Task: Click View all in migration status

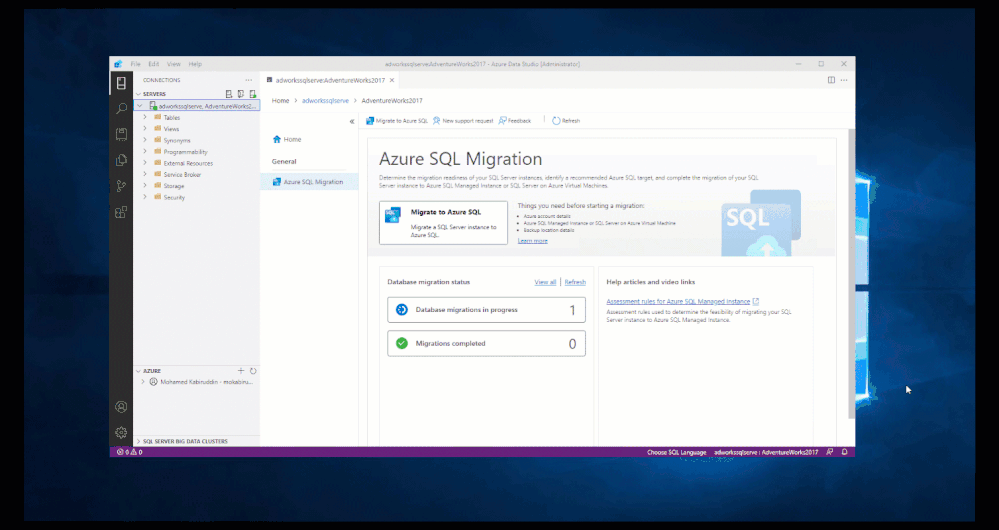Action: coord(545,282)
